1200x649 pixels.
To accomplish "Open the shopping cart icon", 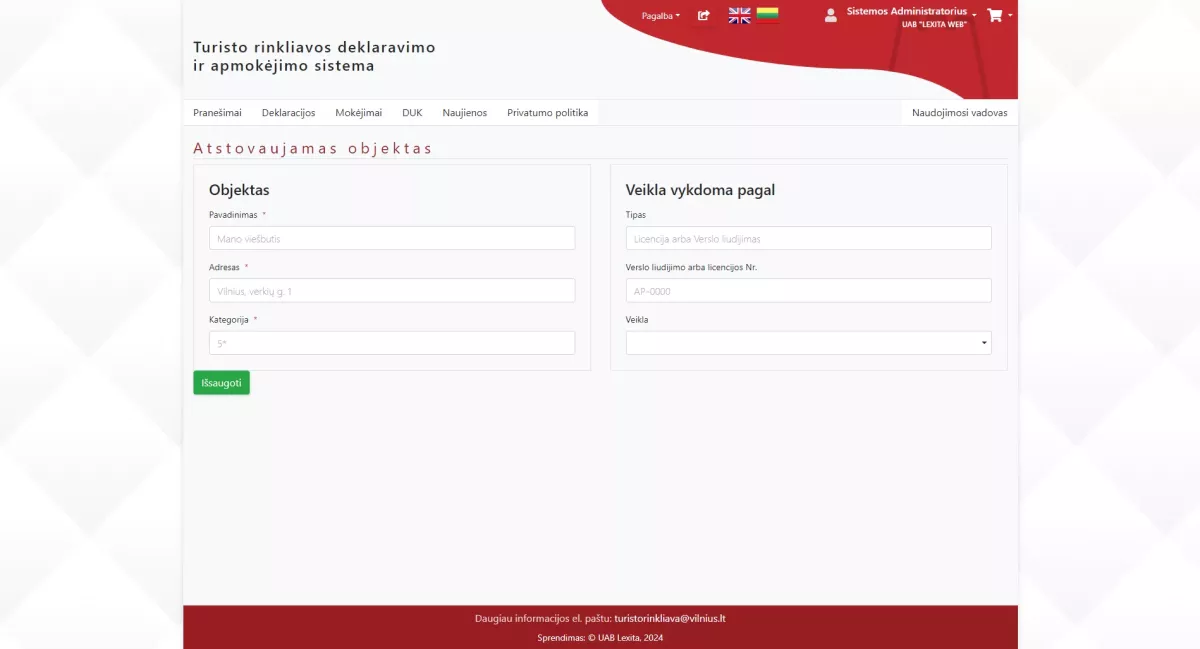I will point(994,15).
